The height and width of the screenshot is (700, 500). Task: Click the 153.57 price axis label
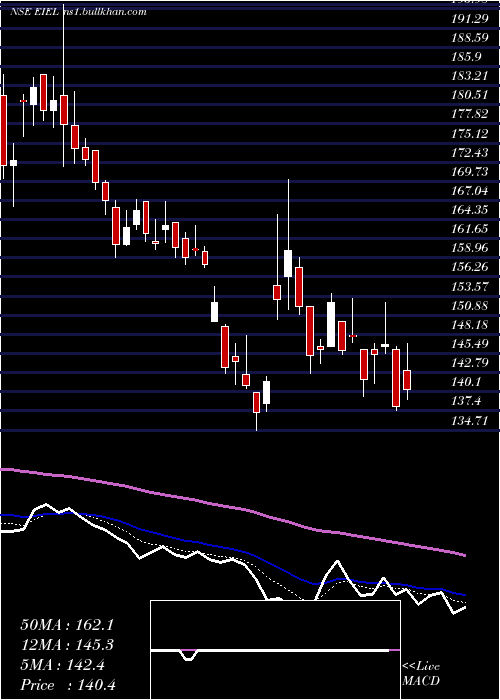[470, 287]
